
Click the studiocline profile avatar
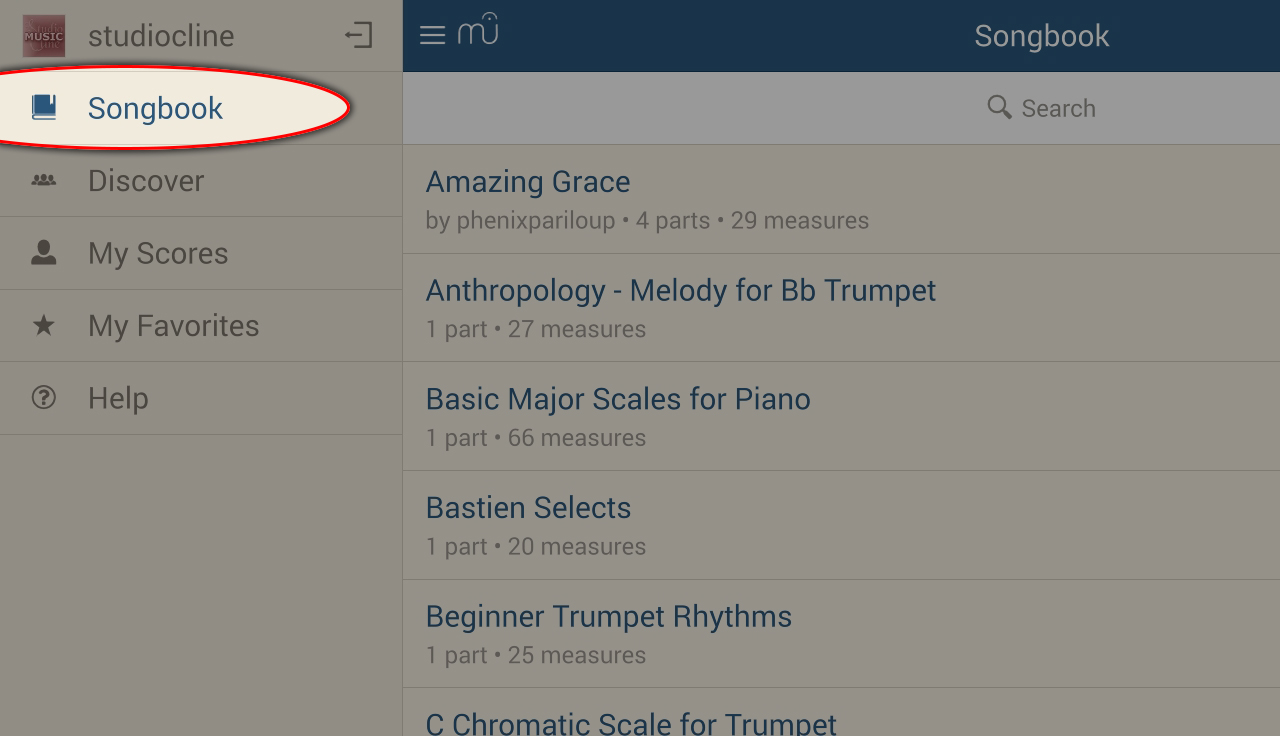pos(42,34)
